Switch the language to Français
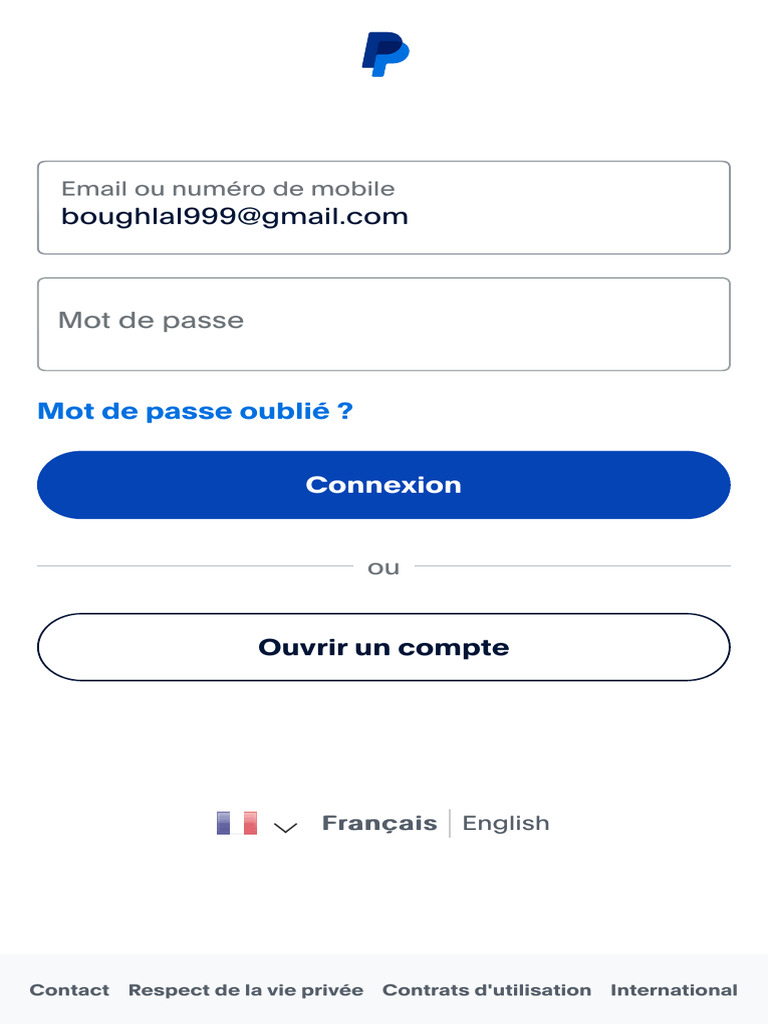 [379, 823]
